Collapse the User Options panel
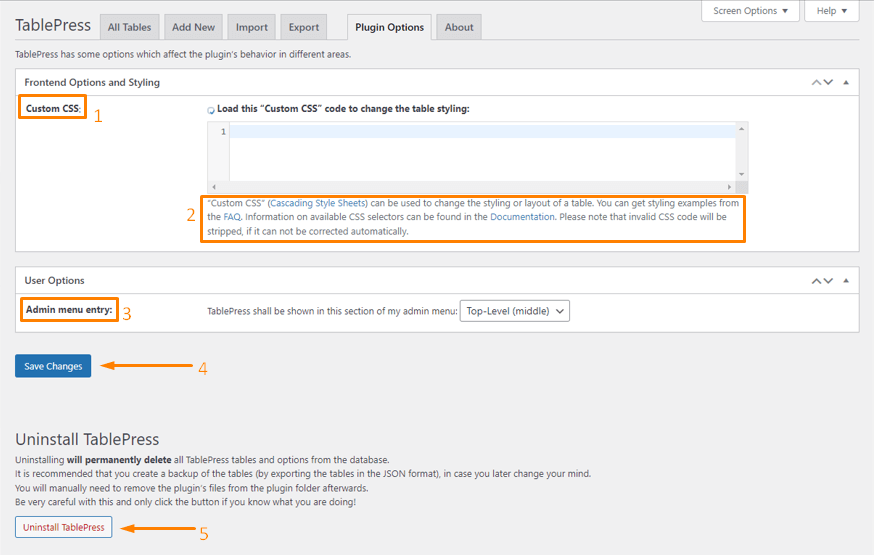Screen dimensions: 874x555 point(846,281)
